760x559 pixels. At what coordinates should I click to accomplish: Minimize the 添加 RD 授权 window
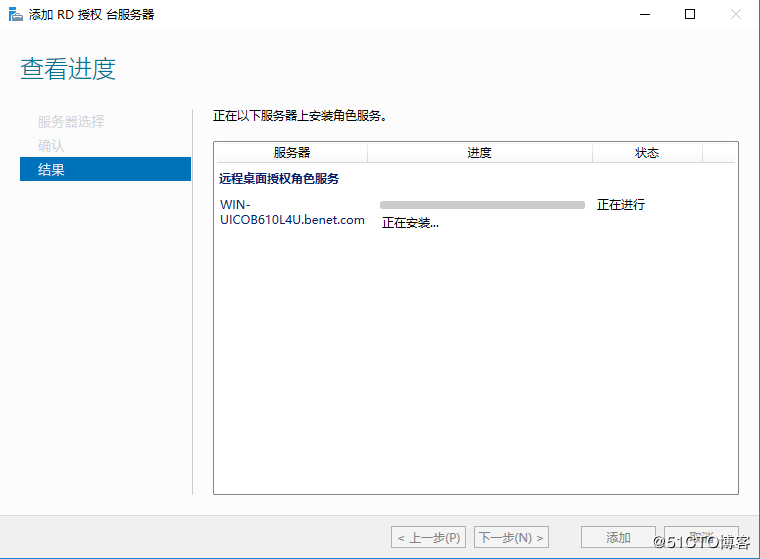click(x=642, y=15)
